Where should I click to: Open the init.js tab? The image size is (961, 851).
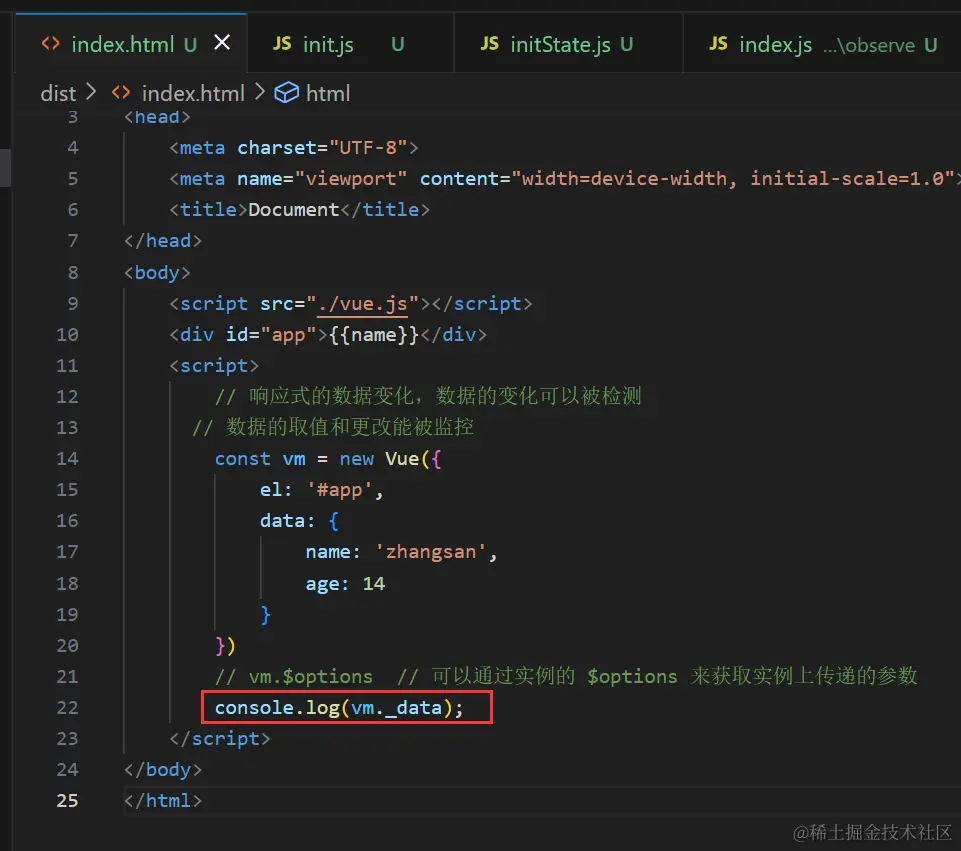(350, 44)
